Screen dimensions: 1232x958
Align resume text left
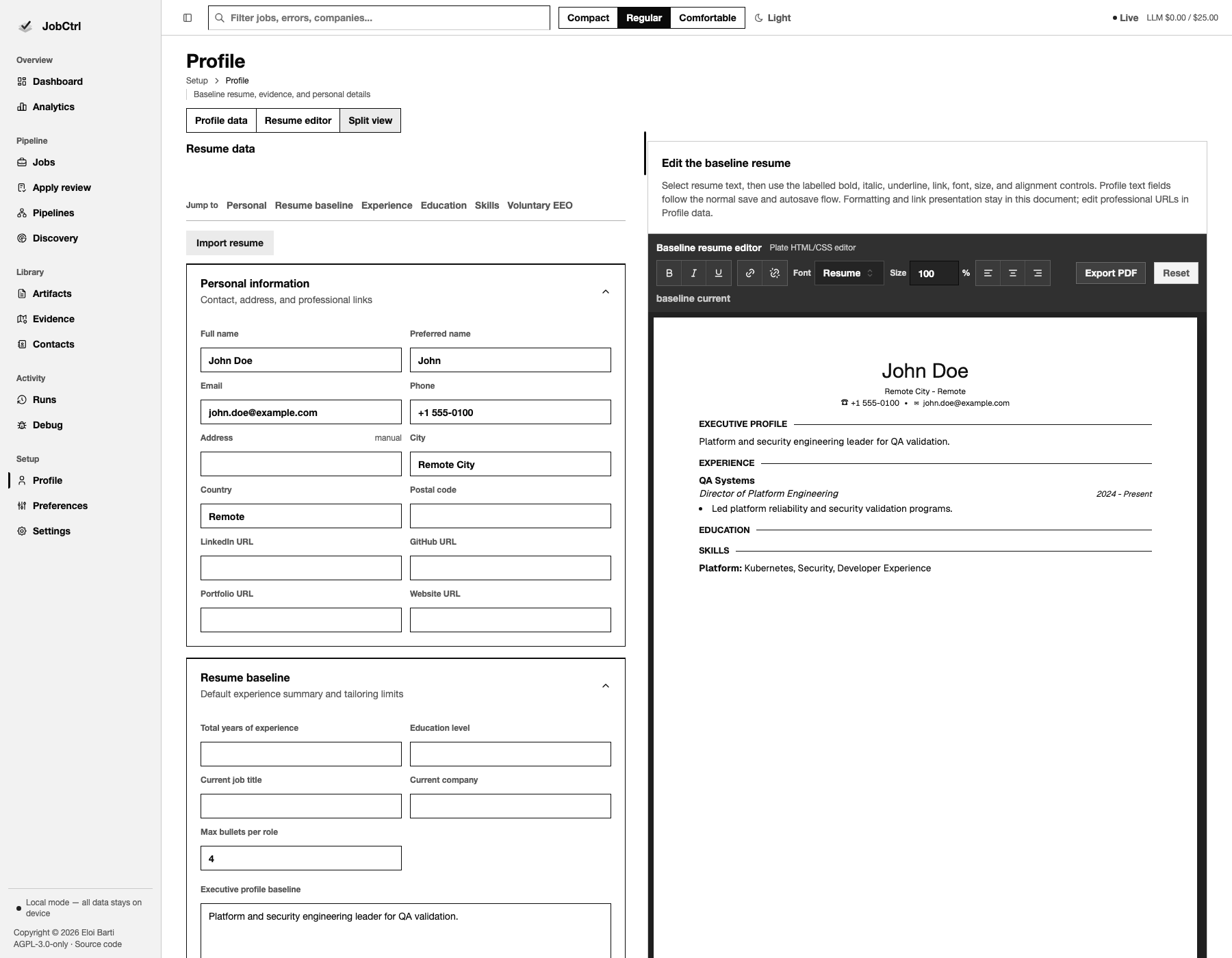pyautogui.click(x=988, y=273)
